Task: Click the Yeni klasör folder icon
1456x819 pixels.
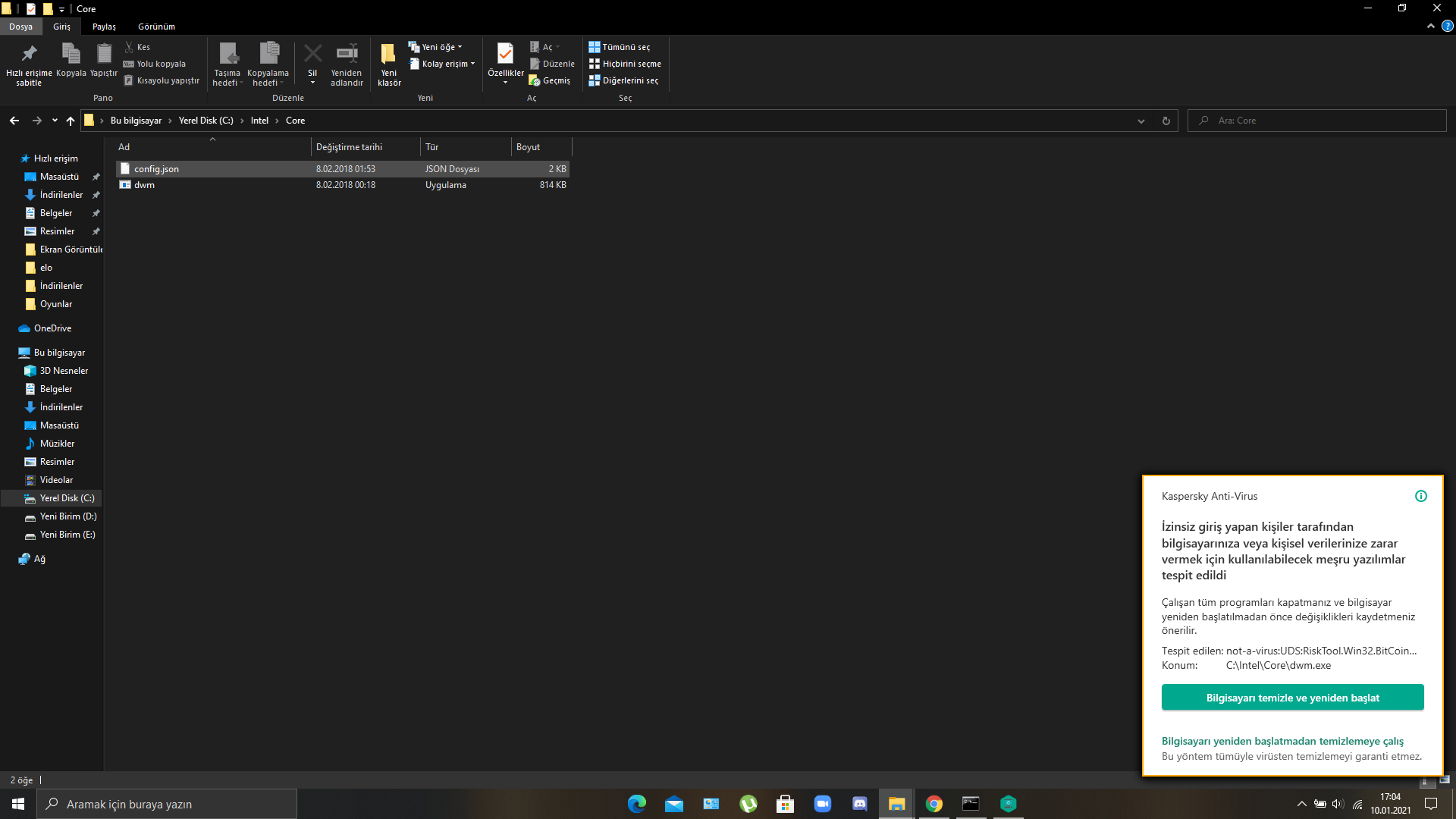Action: coord(388,54)
